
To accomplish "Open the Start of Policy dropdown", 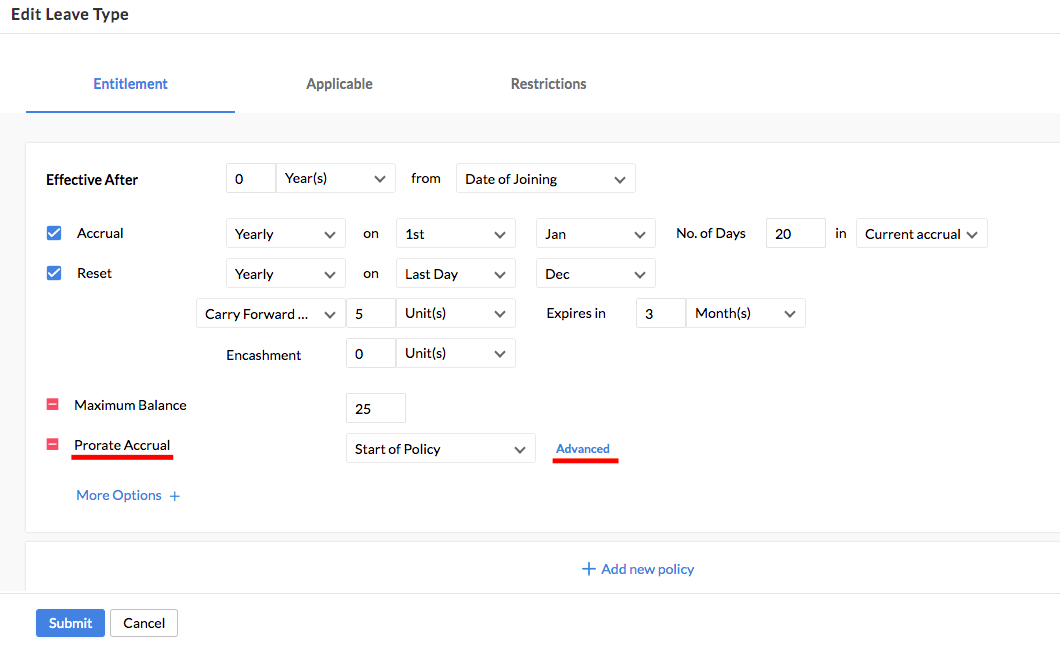I will click(x=440, y=449).
